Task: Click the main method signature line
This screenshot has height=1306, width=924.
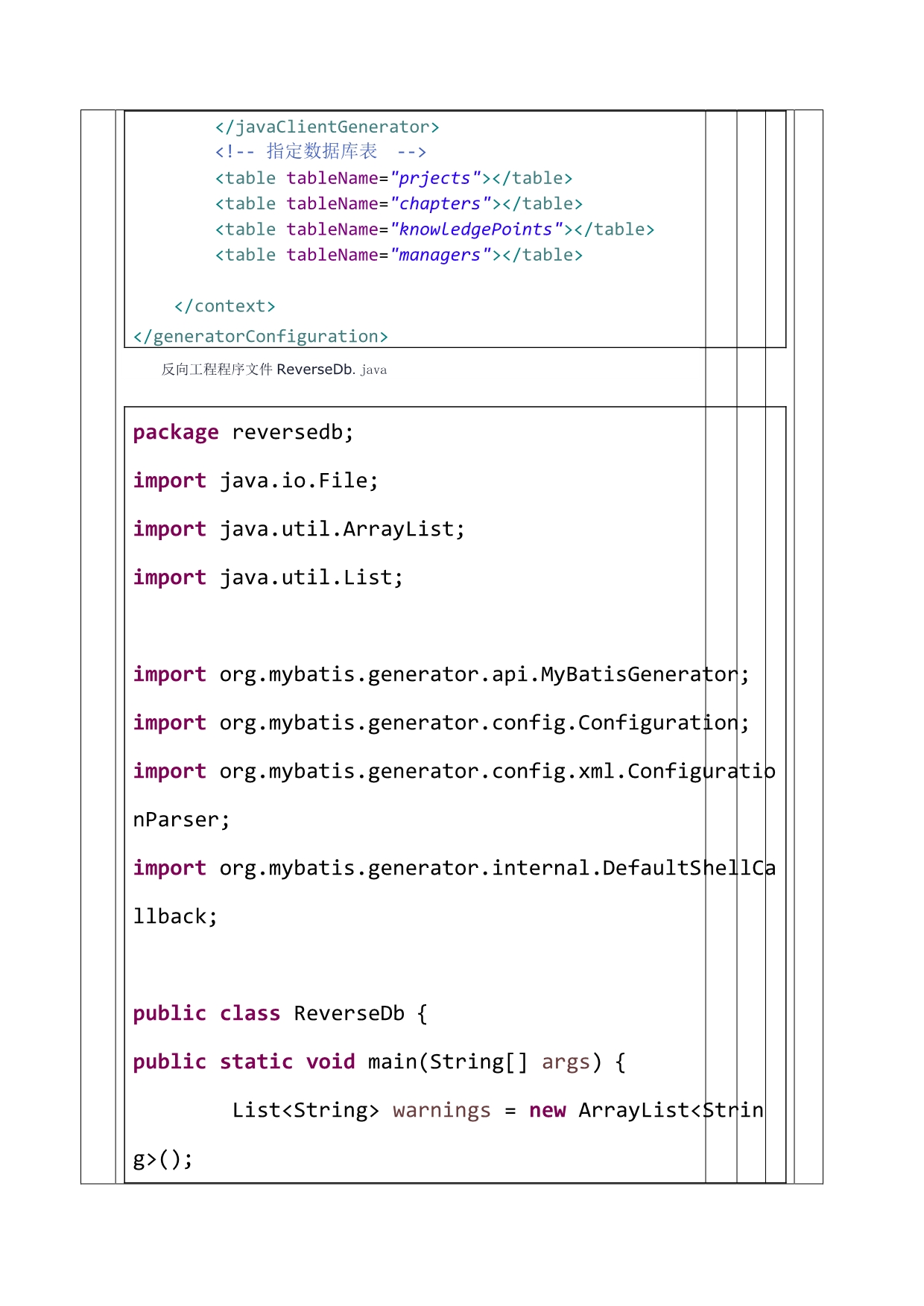Action: (379, 1062)
